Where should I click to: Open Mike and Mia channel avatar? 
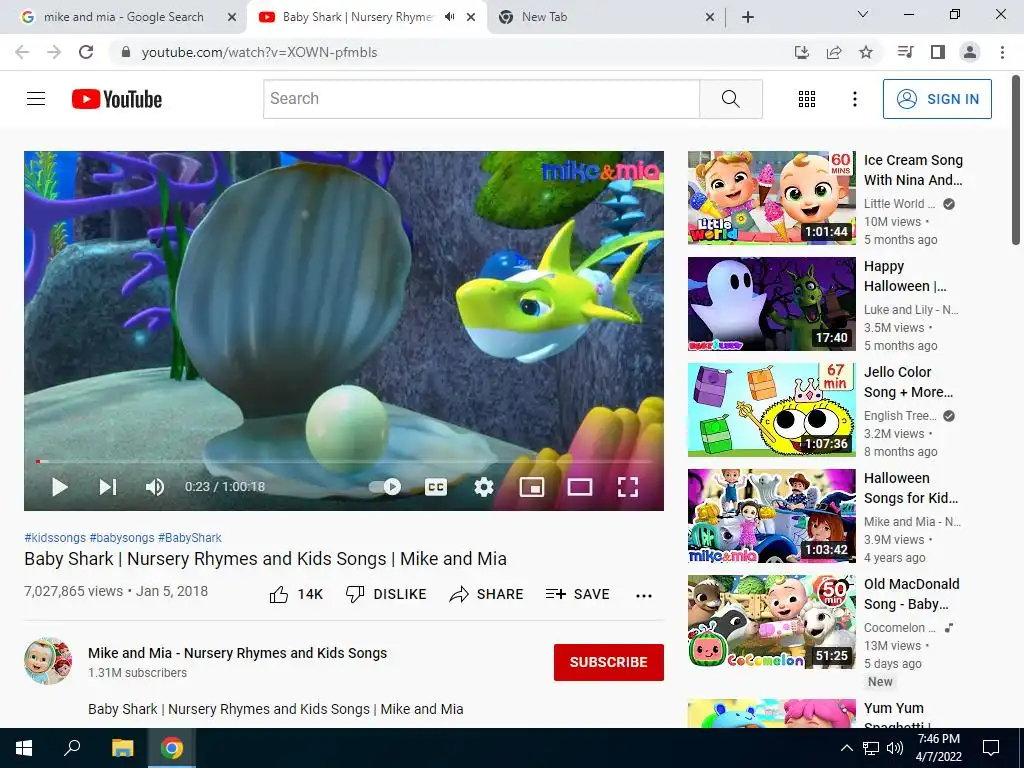pos(48,661)
